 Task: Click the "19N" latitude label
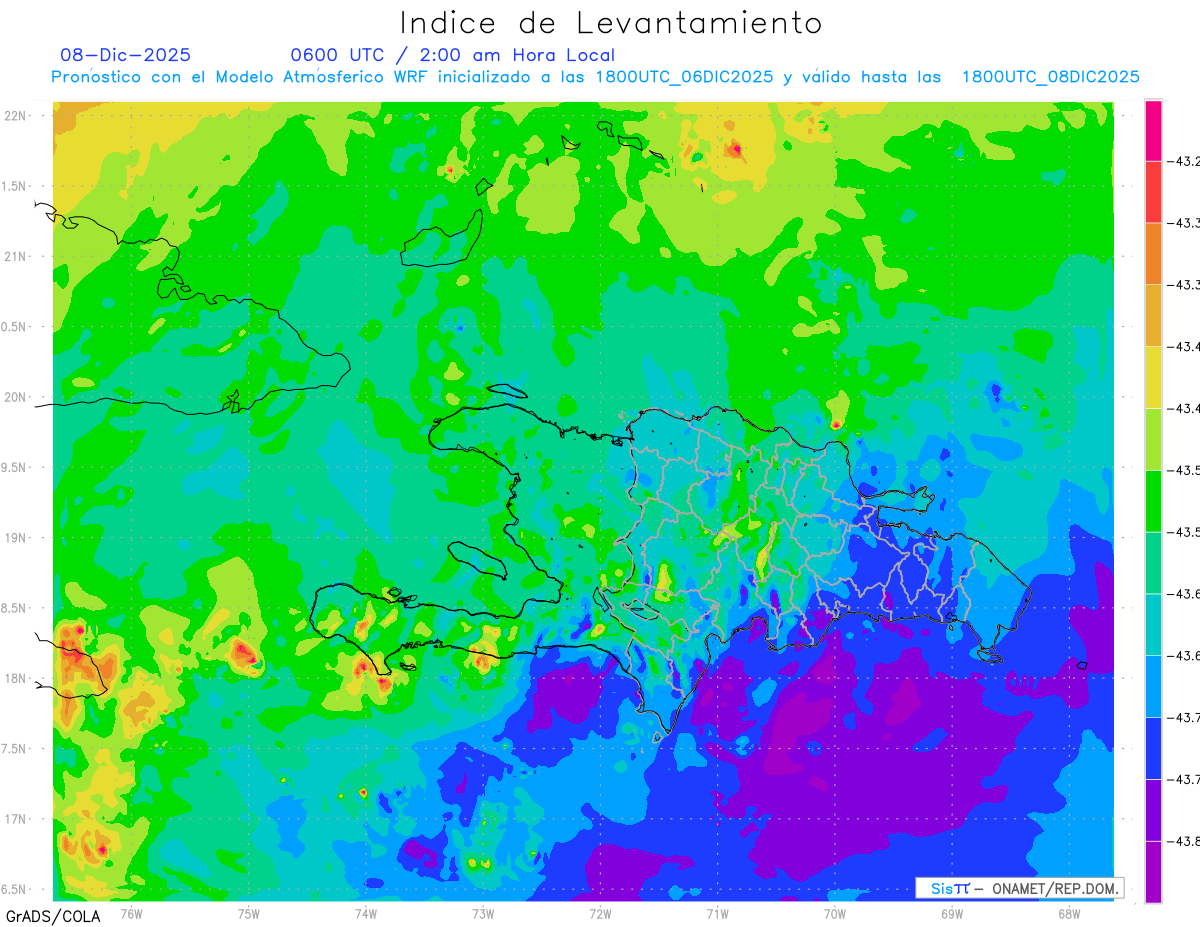(x=16, y=538)
